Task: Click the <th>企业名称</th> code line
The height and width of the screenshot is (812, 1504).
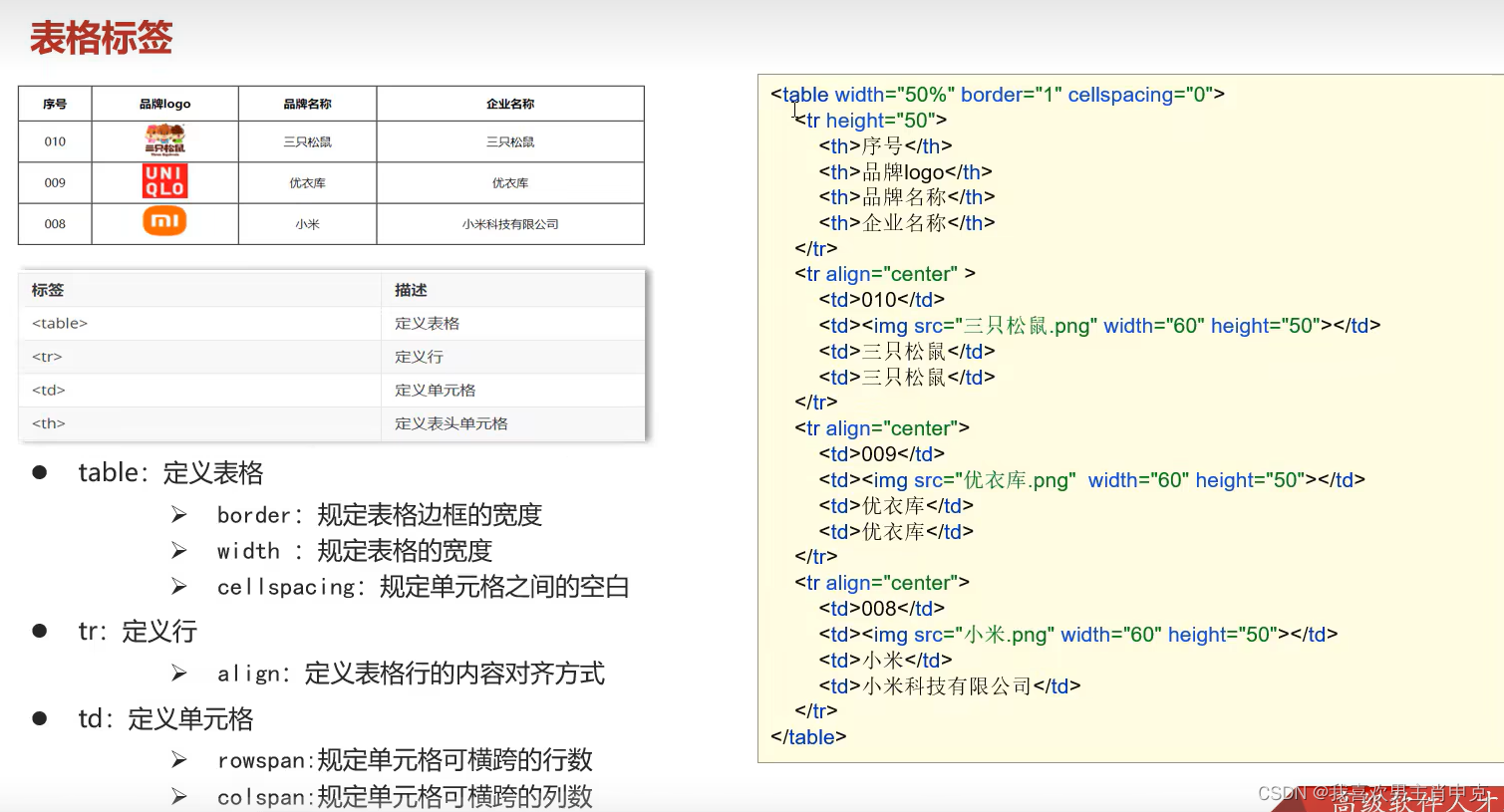Action: click(907, 223)
